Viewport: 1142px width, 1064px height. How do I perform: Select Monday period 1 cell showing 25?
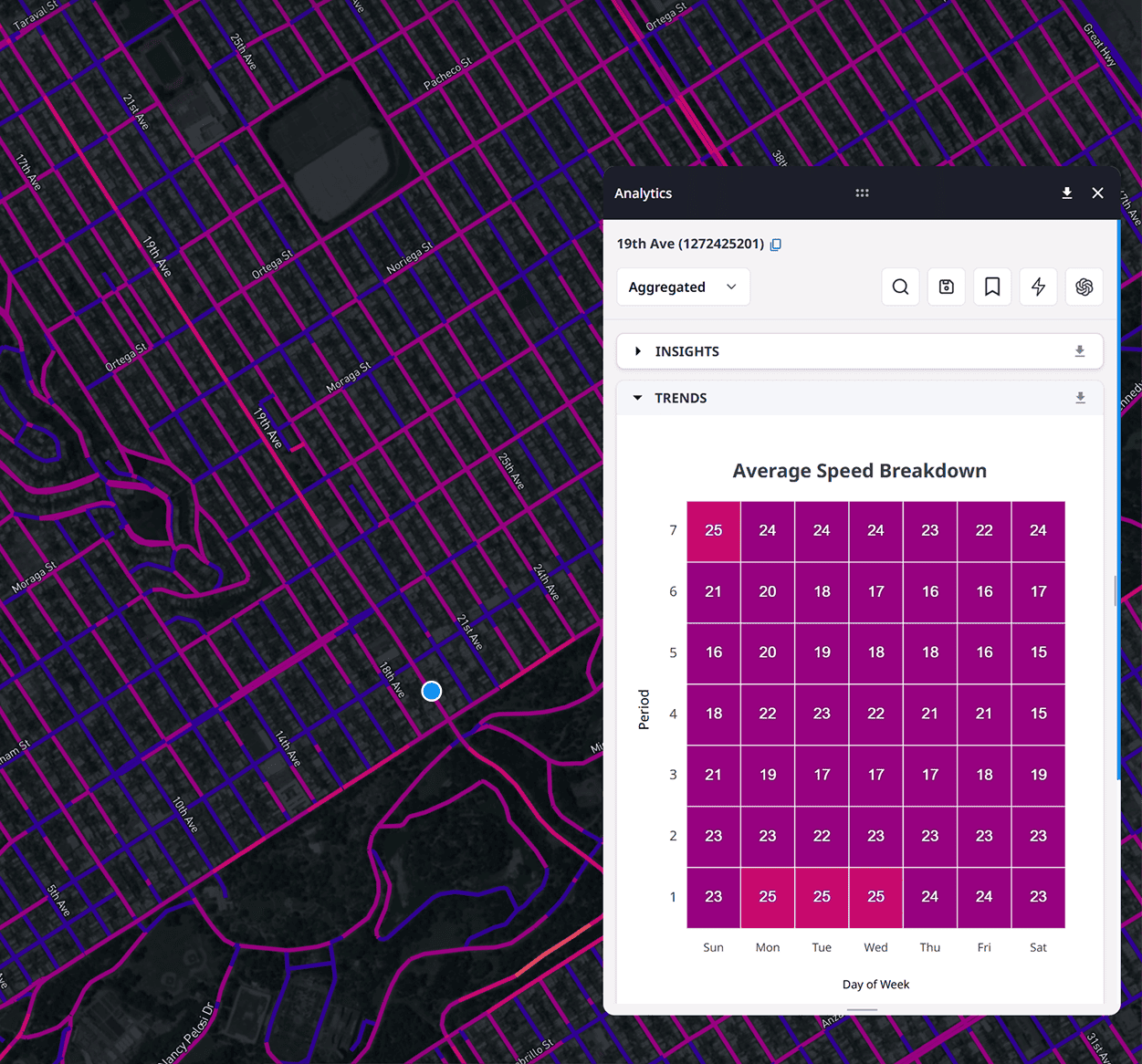[x=768, y=897]
